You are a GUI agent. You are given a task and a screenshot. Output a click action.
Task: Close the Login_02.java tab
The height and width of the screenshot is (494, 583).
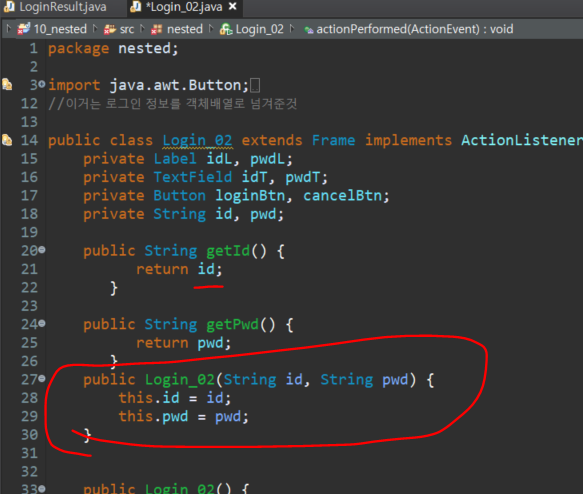[233, 6]
